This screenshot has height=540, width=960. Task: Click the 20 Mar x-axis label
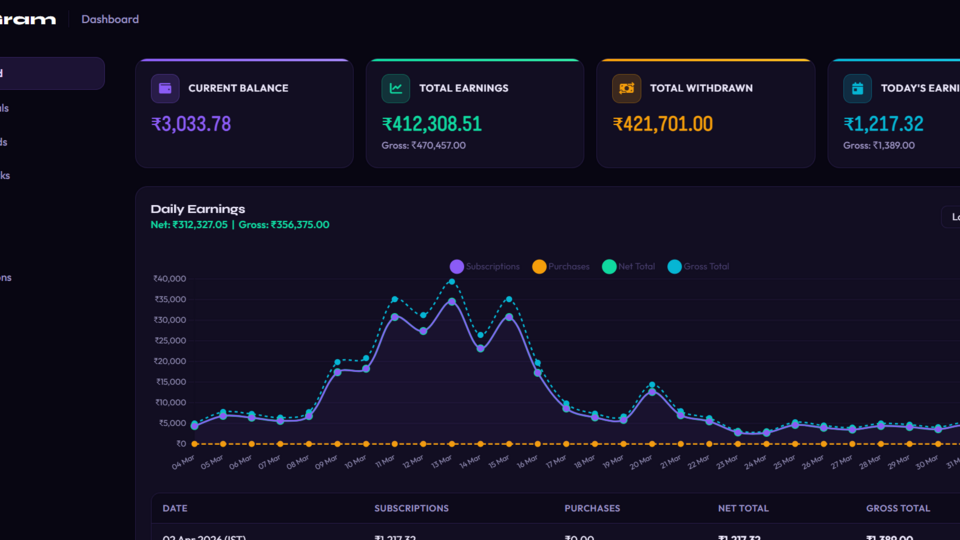(x=640, y=462)
